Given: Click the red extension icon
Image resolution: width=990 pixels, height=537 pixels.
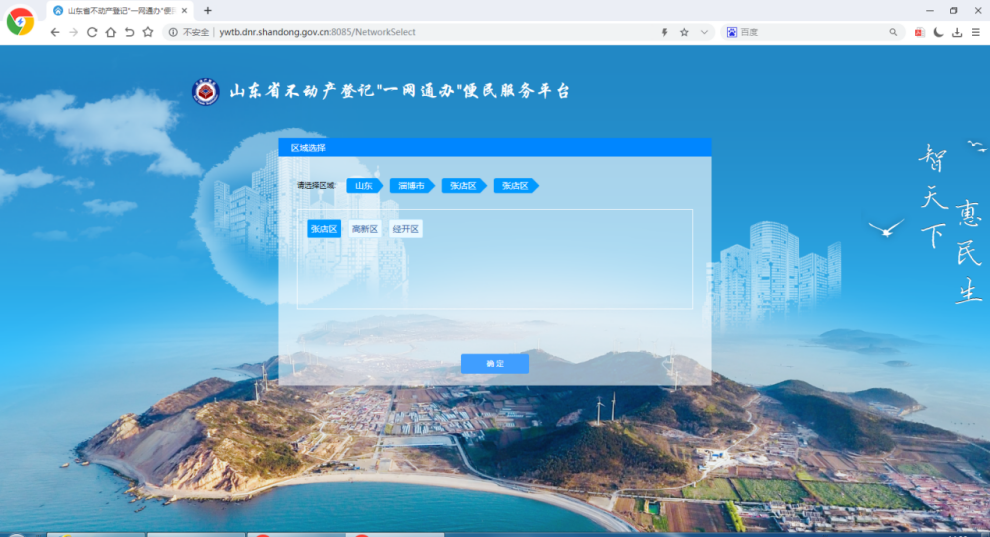Looking at the screenshot, I should click(x=919, y=32).
